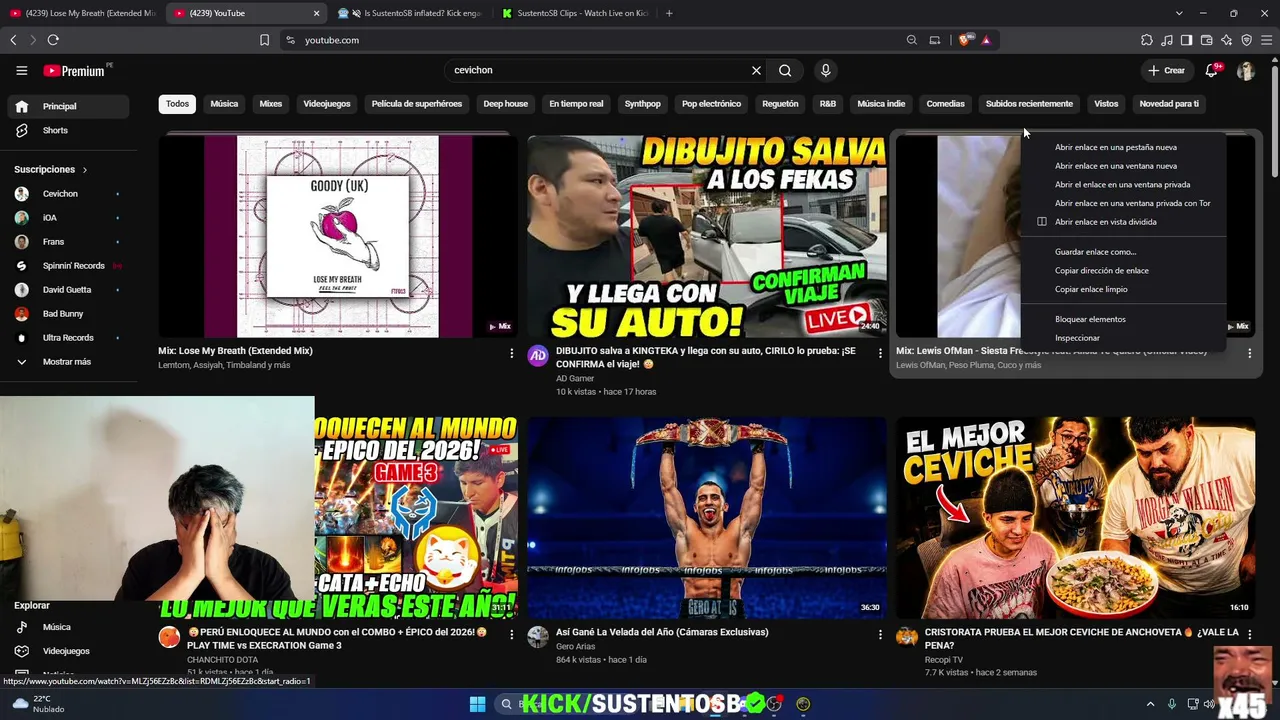Filter the feed by Deep house chip
The image size is (1280, 720).
tap(506, 104)
